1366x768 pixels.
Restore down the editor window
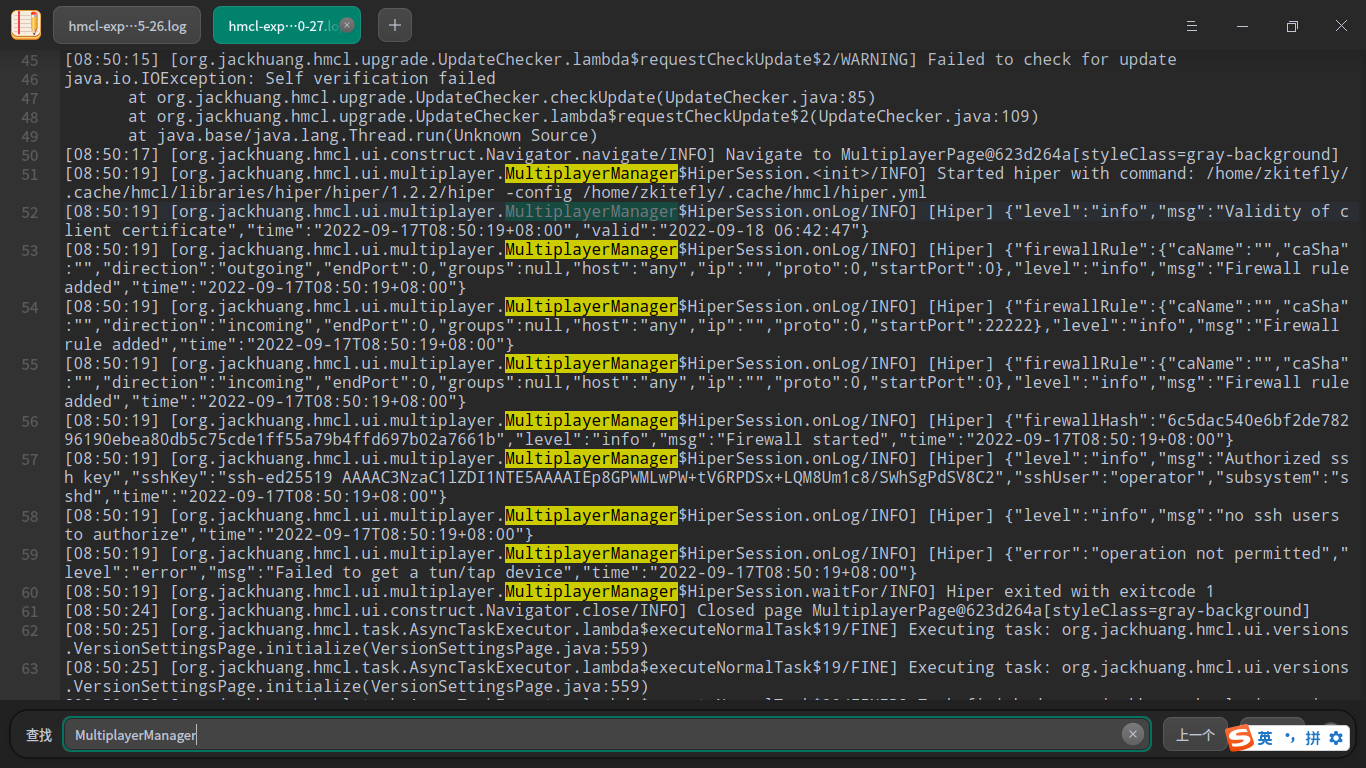tap(1292, 26)
